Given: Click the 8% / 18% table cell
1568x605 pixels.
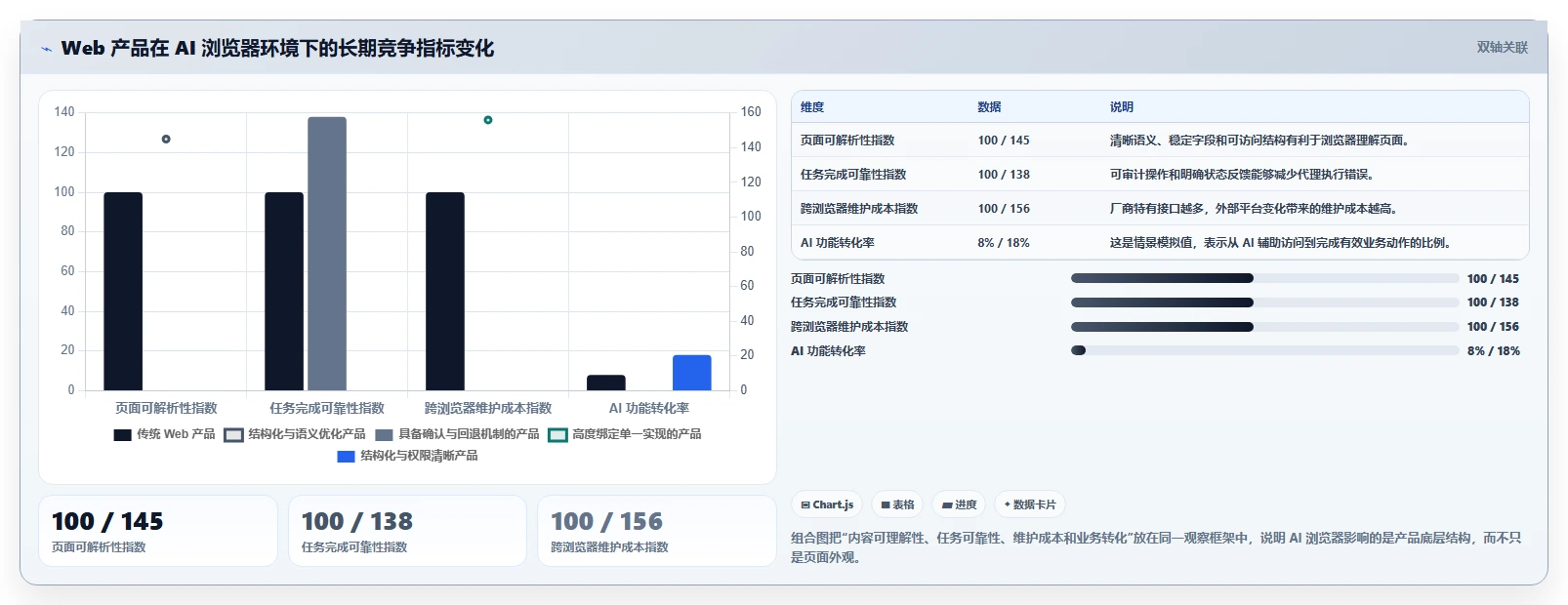Looking at the screenshot, I should tap(1004, 243).
